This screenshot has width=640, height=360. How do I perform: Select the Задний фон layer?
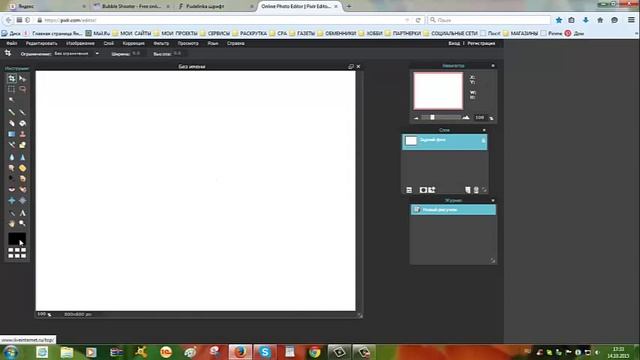tap(444, 142)
